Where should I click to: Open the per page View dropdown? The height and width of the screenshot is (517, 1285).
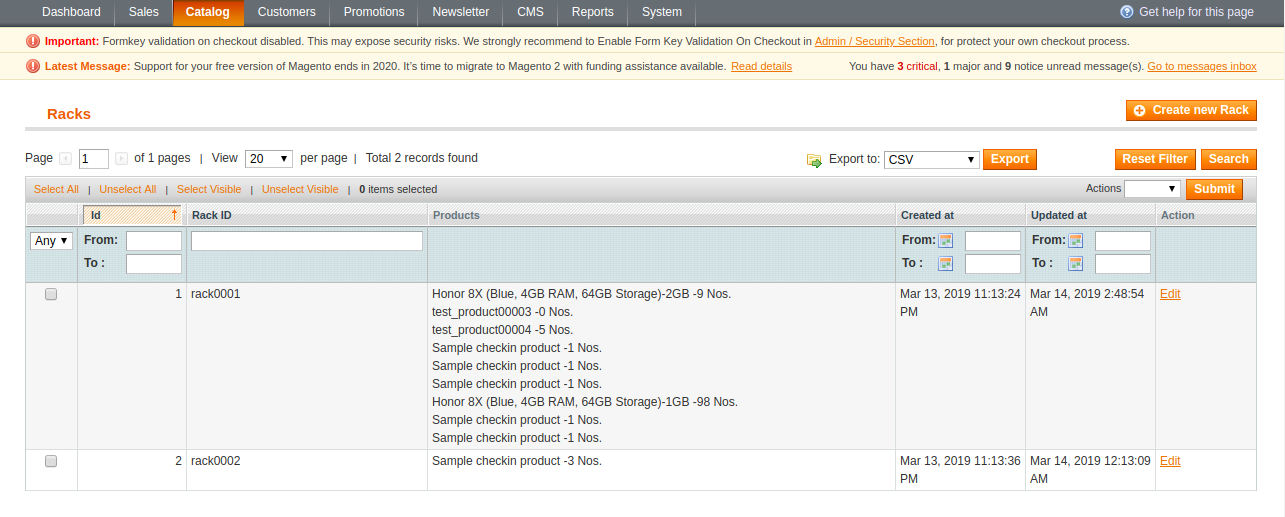click(269, 159)
